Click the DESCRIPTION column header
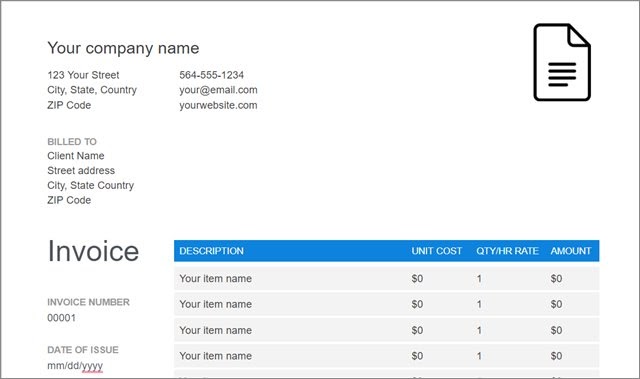 coord(211,251)
